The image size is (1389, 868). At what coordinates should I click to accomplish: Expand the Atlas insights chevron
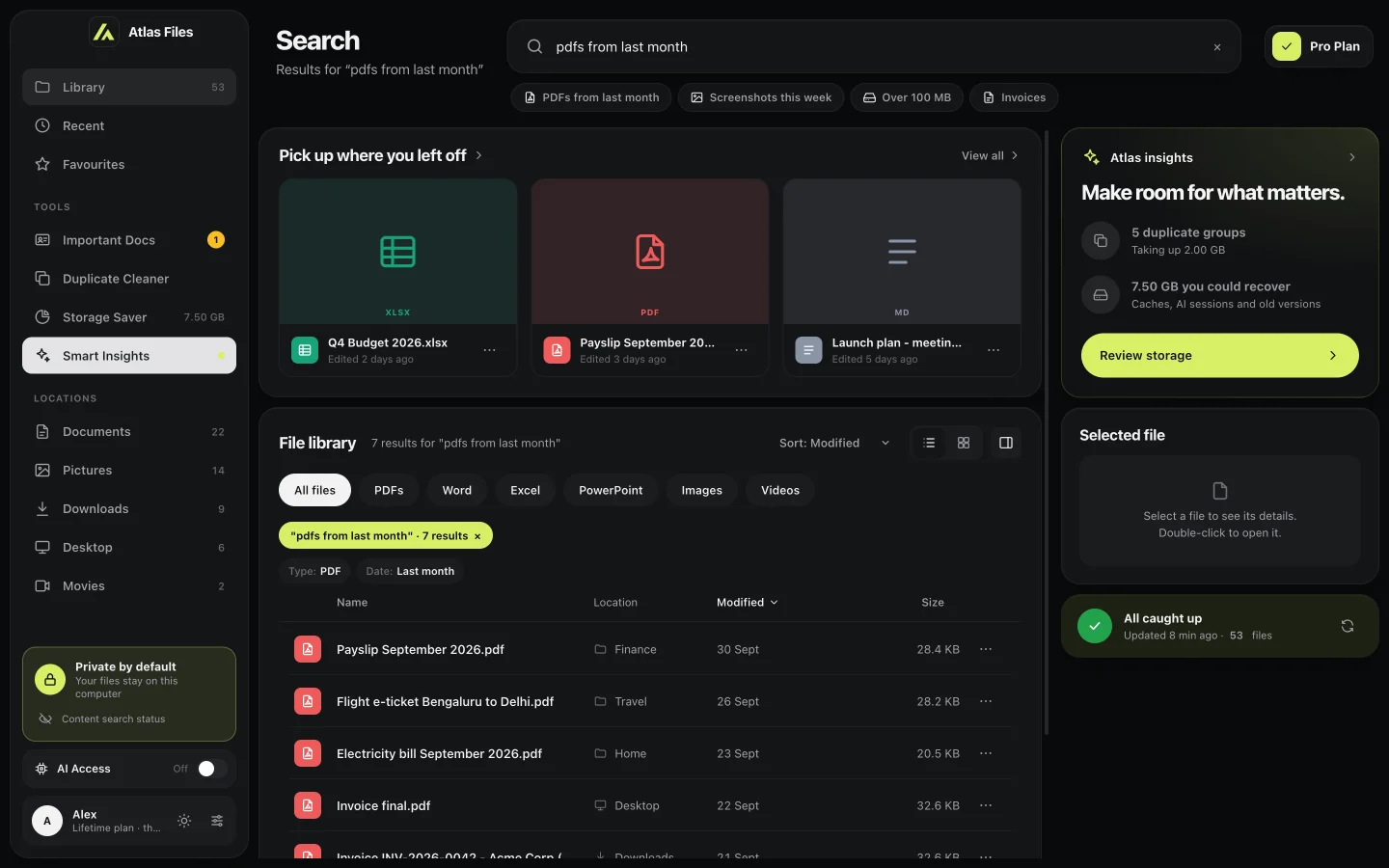1352,157
